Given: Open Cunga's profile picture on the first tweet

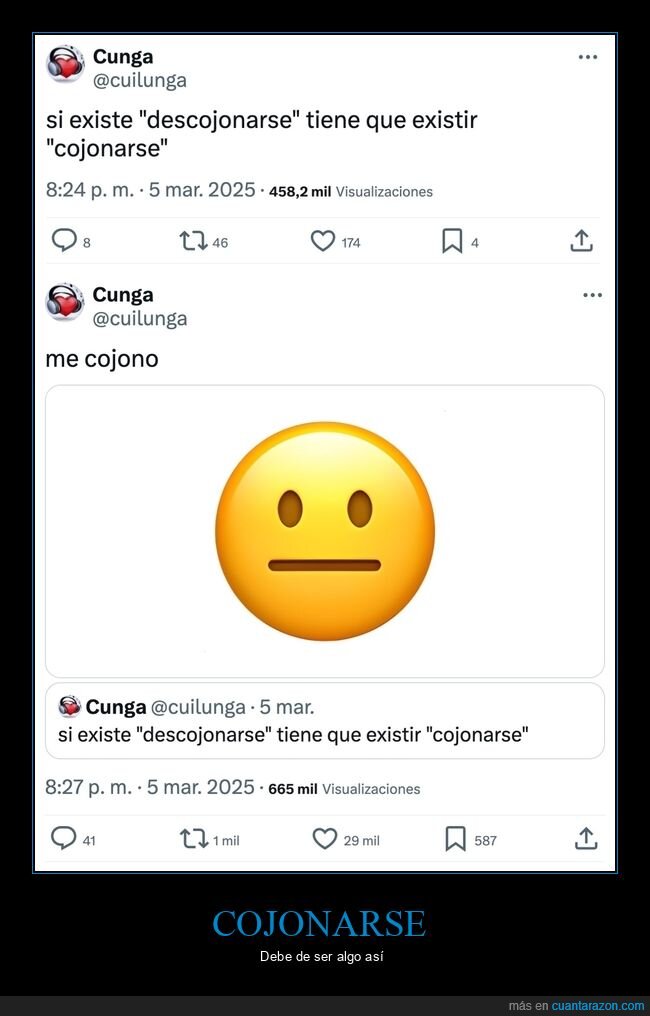Looking at the screenshot, I should (x=66, y=65).
